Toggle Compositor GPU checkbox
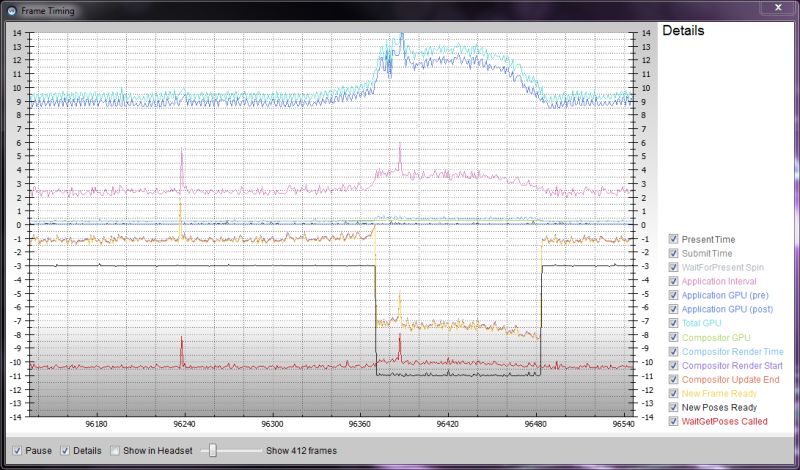This screenshot has height=470, width=800. 673,337
